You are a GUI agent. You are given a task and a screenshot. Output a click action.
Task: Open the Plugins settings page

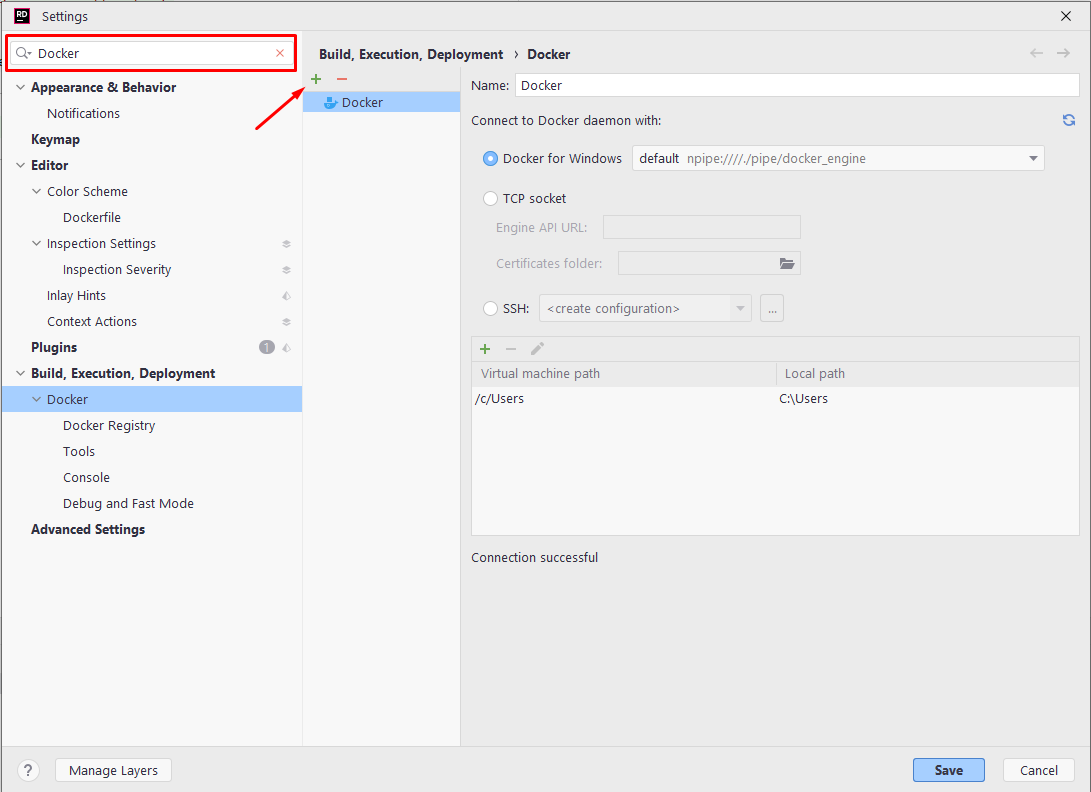tap(54, 347)
